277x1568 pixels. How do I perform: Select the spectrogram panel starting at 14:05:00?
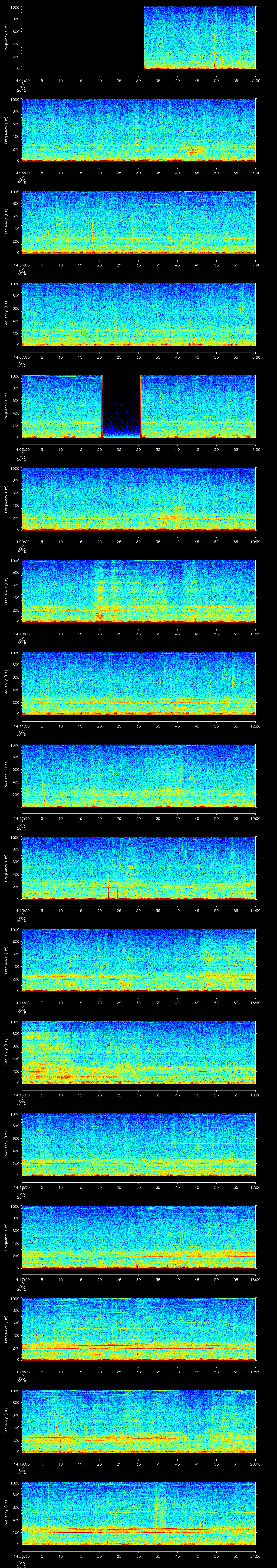click(139, 130)
